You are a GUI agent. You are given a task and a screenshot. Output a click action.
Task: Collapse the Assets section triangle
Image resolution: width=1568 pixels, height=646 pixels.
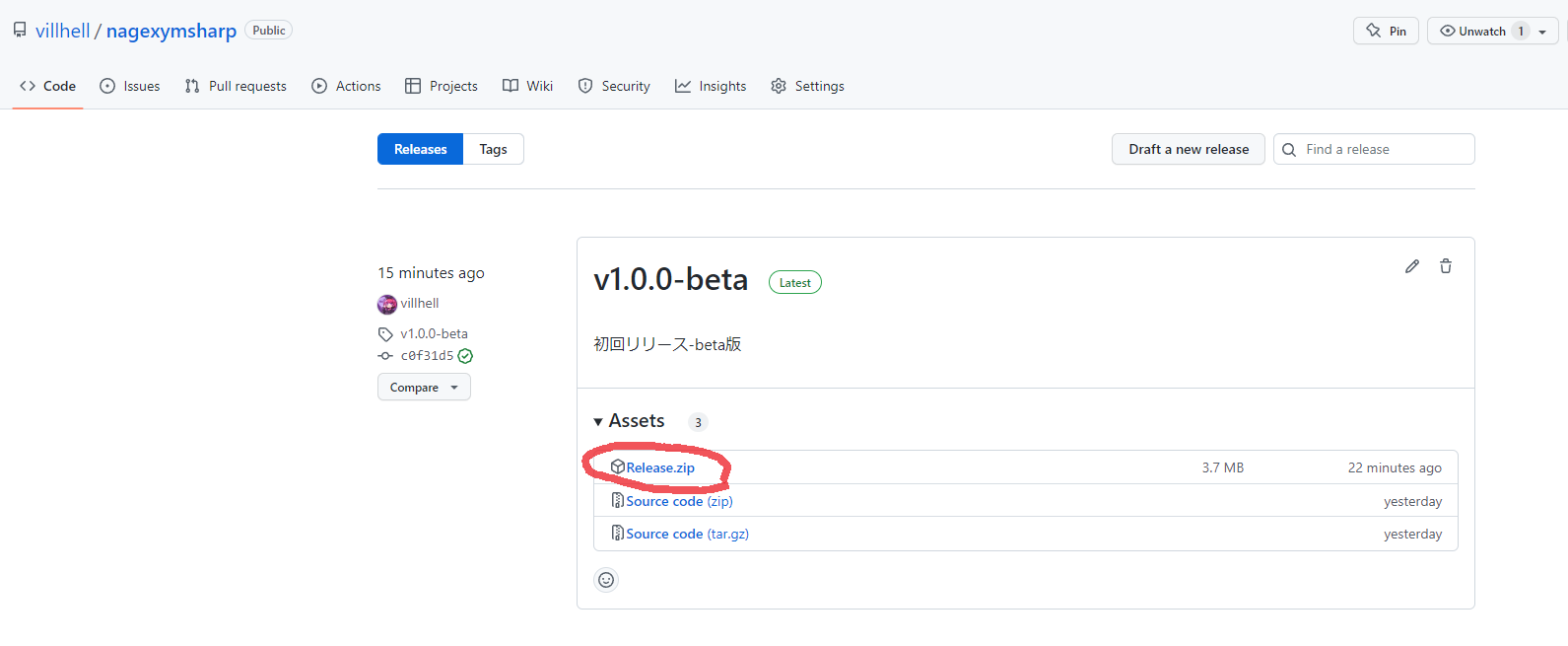coord(598,422)
